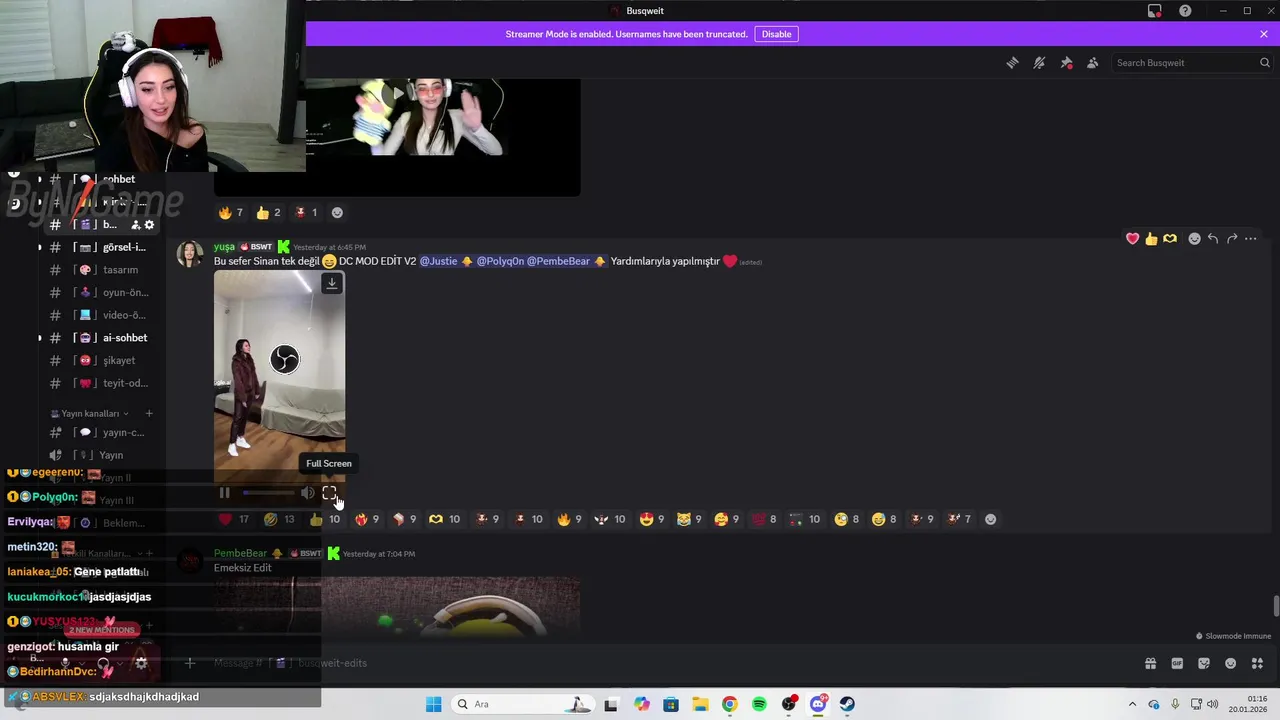Open sticker picker in message bar
Viewport: 1280px width, 720px height.
point(1204,663)
